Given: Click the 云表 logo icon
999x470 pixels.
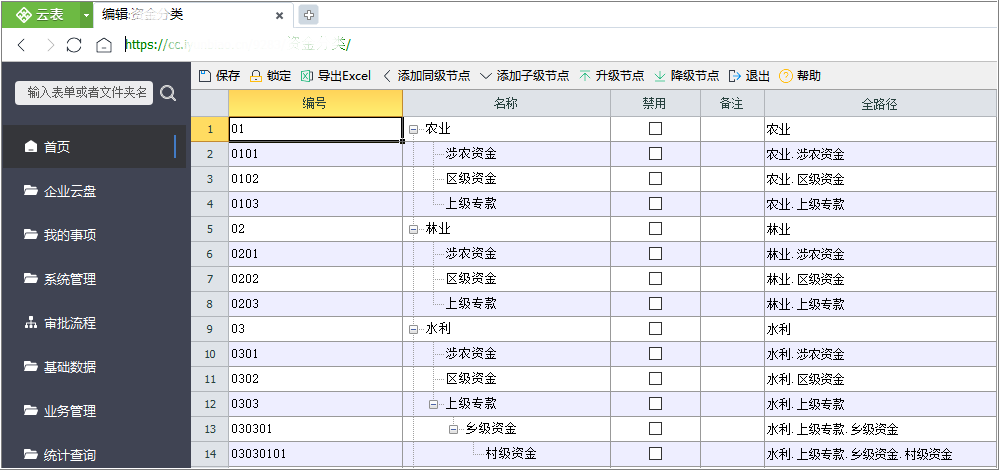Looking at the screenshot, I should 24,15.
